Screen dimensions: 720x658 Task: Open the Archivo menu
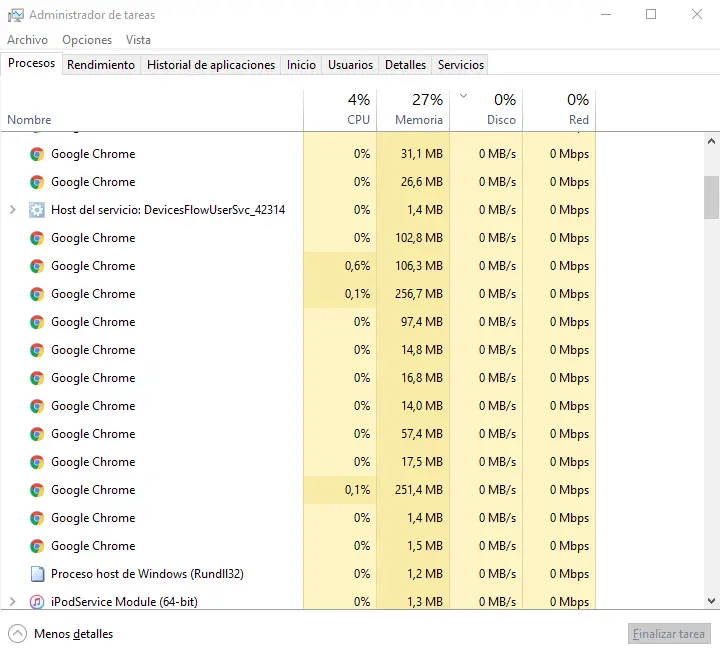(27, 40)
